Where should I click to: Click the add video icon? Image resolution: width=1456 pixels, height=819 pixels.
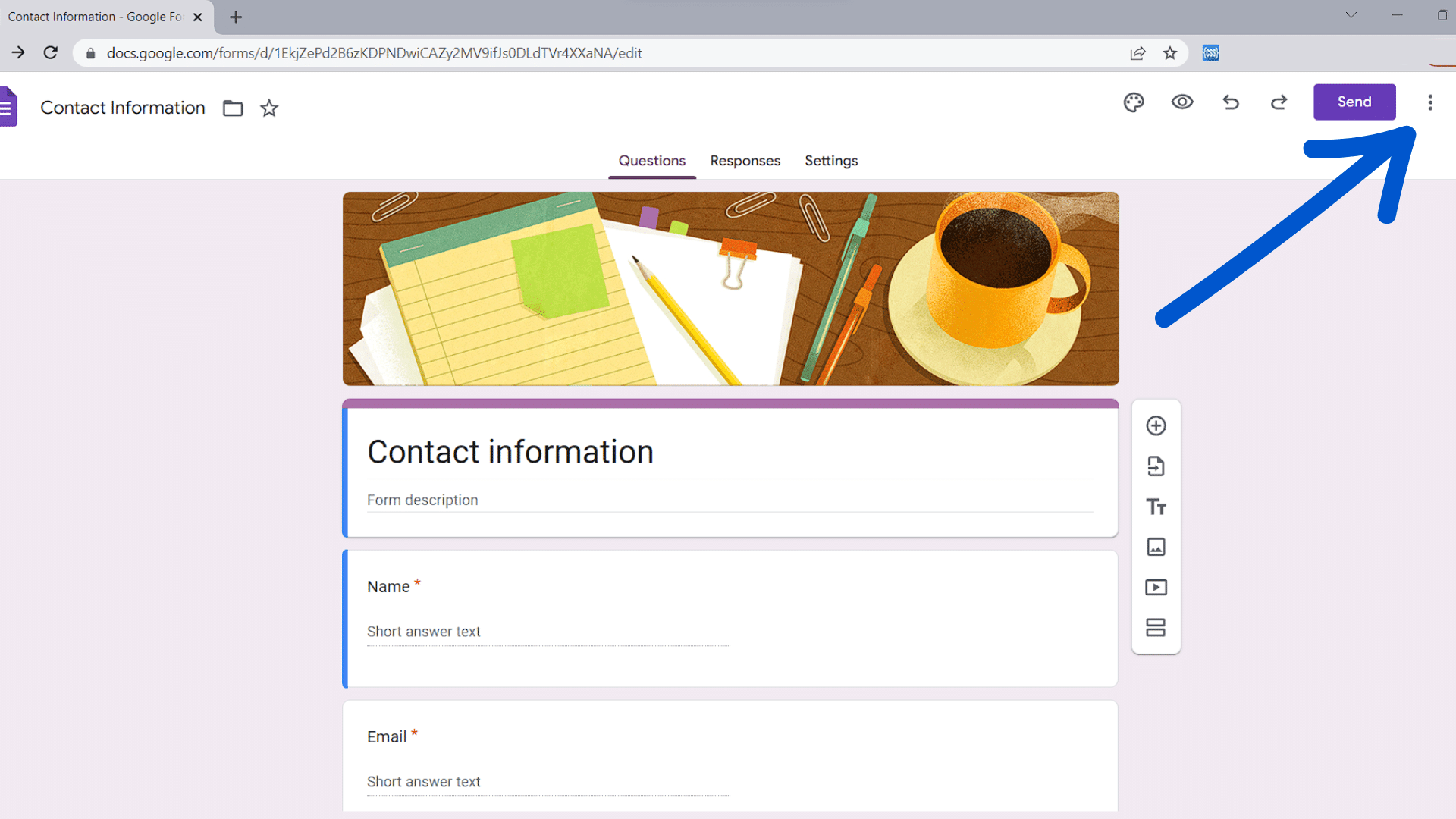1156,587
